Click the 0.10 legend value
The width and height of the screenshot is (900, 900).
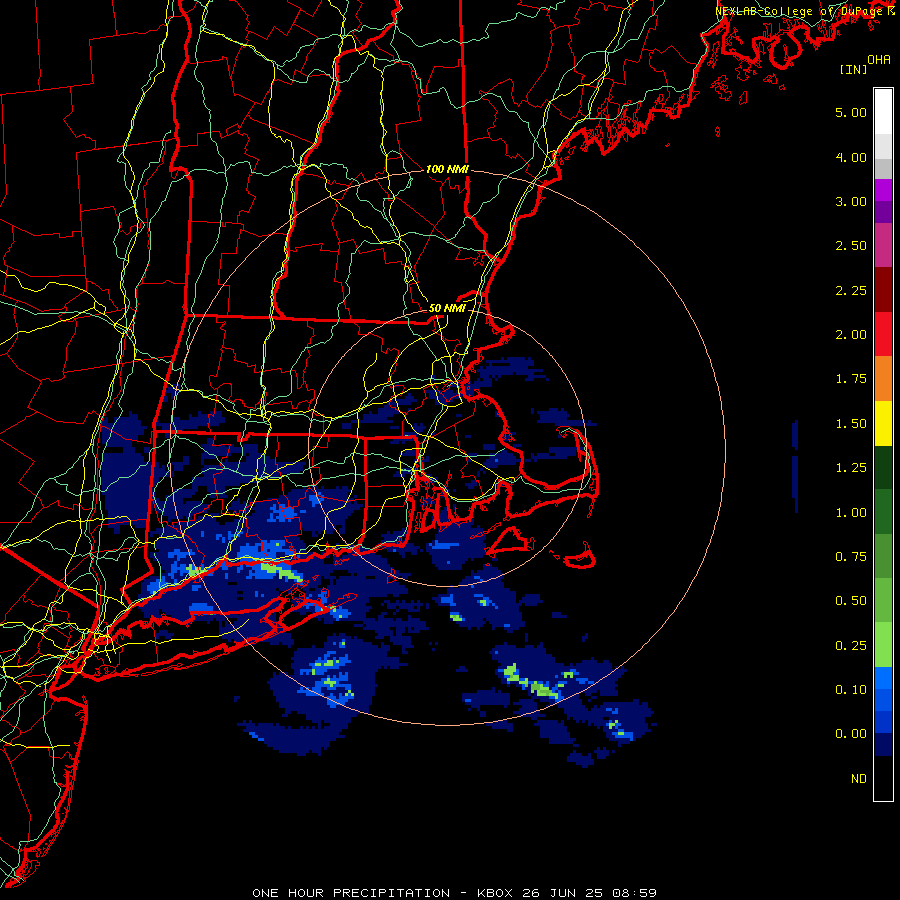[851, 690]
